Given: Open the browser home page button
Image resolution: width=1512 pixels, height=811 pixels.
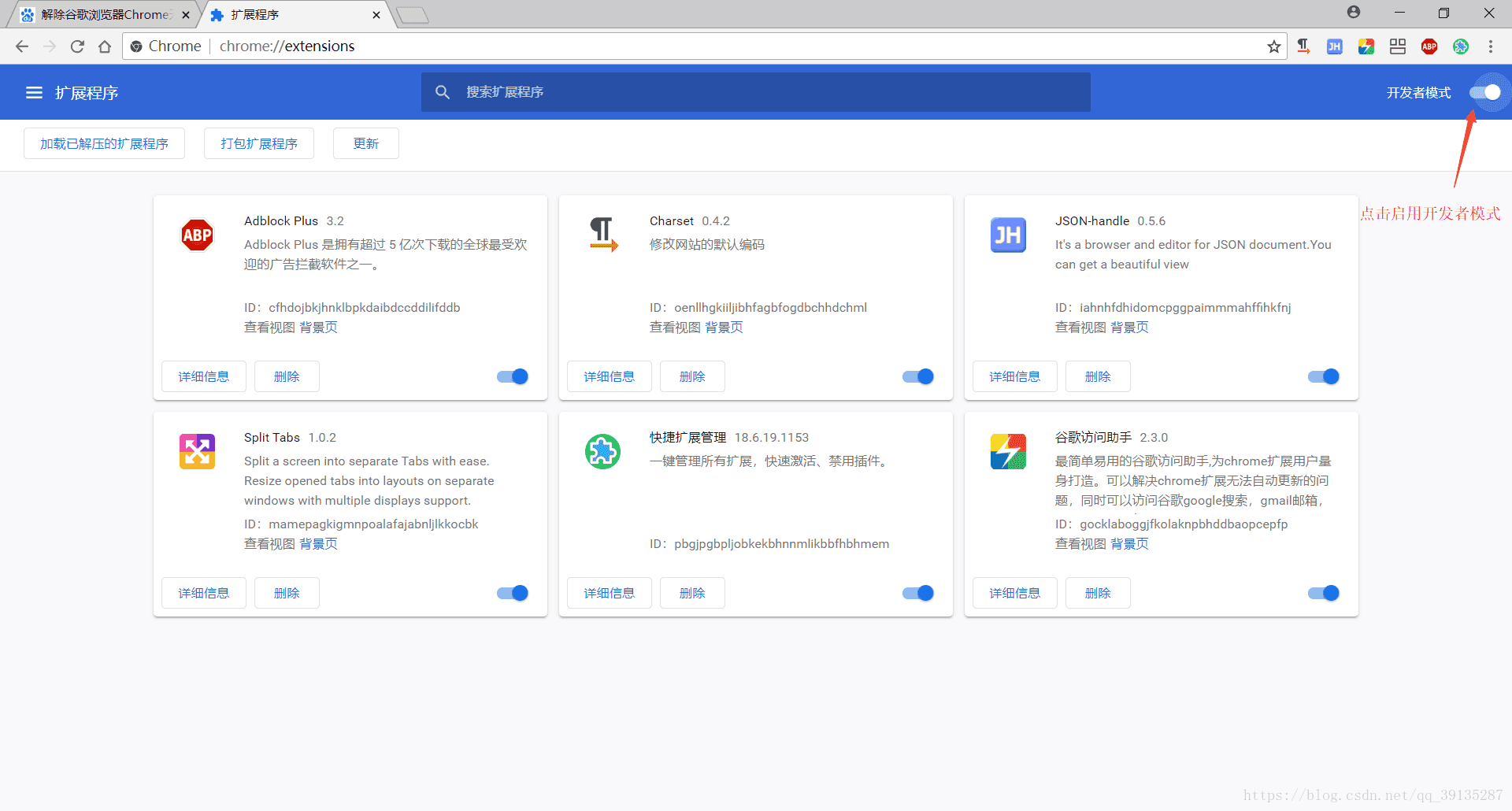Looking at the screenshot, I should coord(105,46).
